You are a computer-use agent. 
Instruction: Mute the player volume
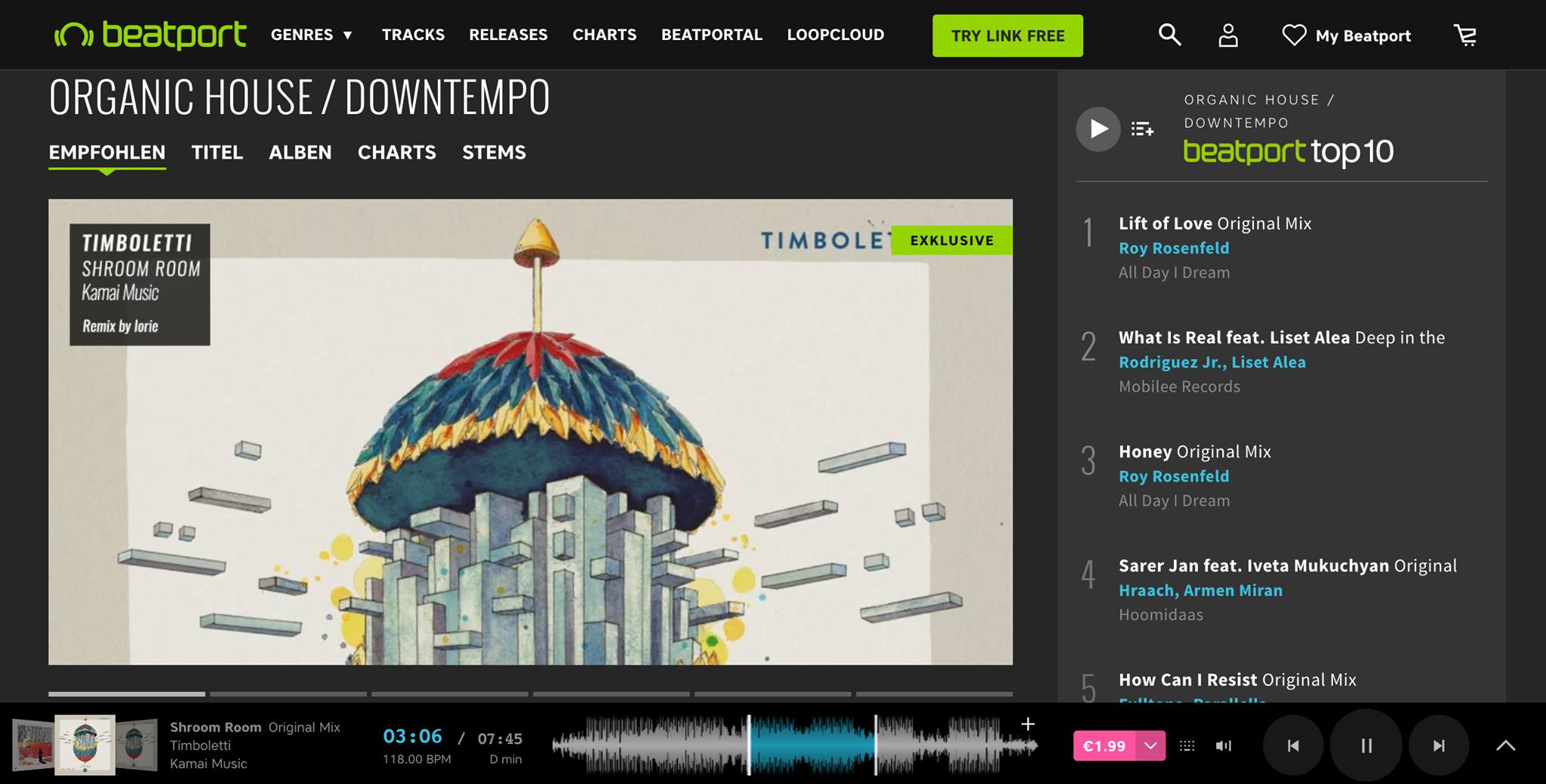coord(1224,746)
